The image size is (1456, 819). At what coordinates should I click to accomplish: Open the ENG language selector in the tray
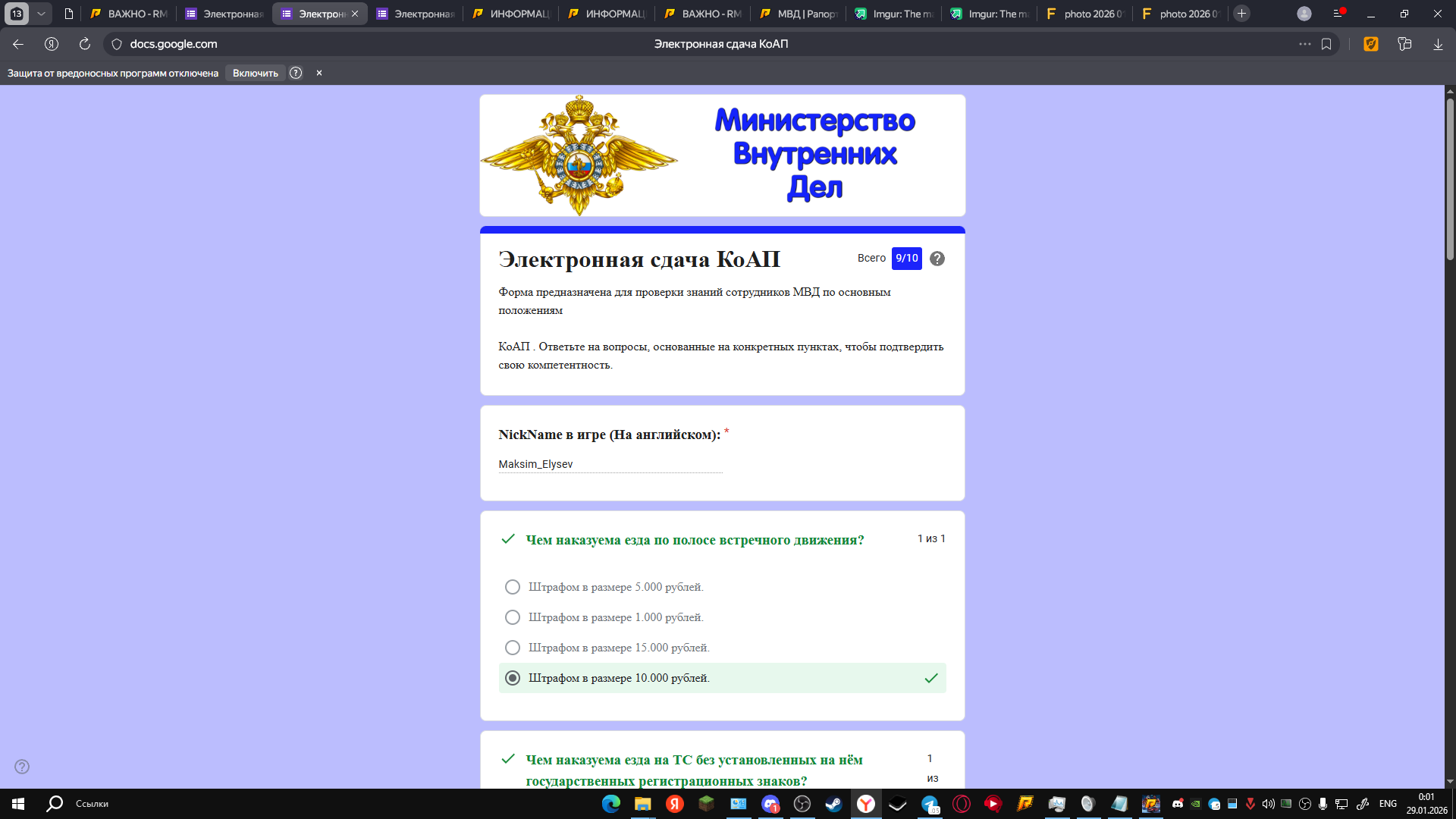tap(1388, 804)
